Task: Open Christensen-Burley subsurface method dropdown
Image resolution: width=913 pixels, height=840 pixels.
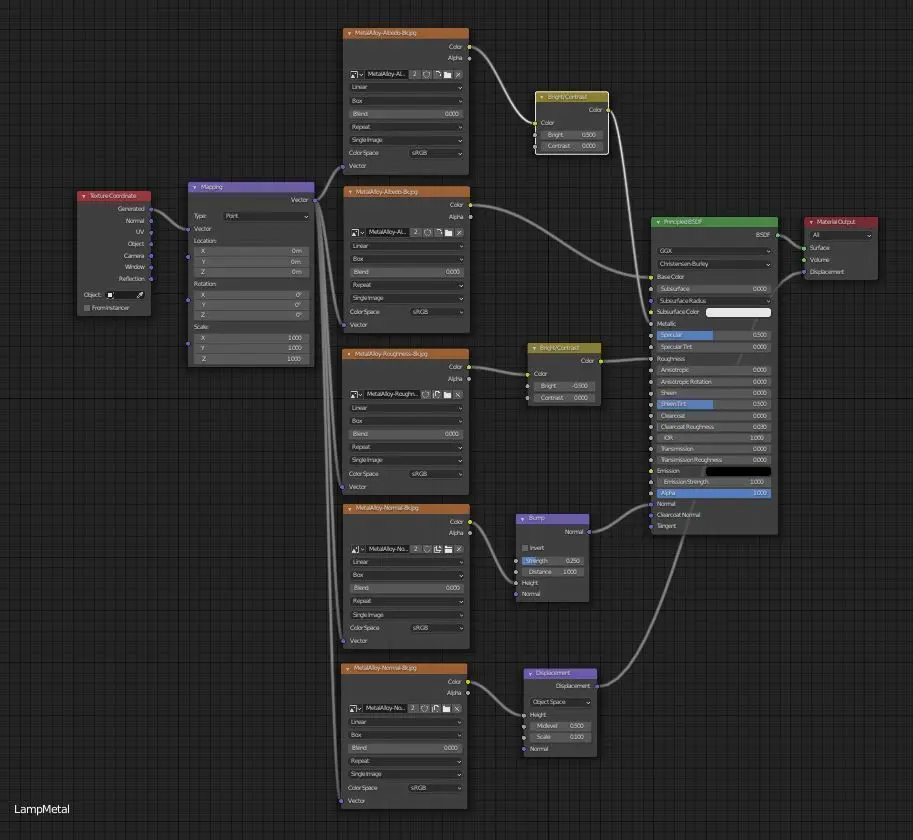Action: tap(714, 264)
